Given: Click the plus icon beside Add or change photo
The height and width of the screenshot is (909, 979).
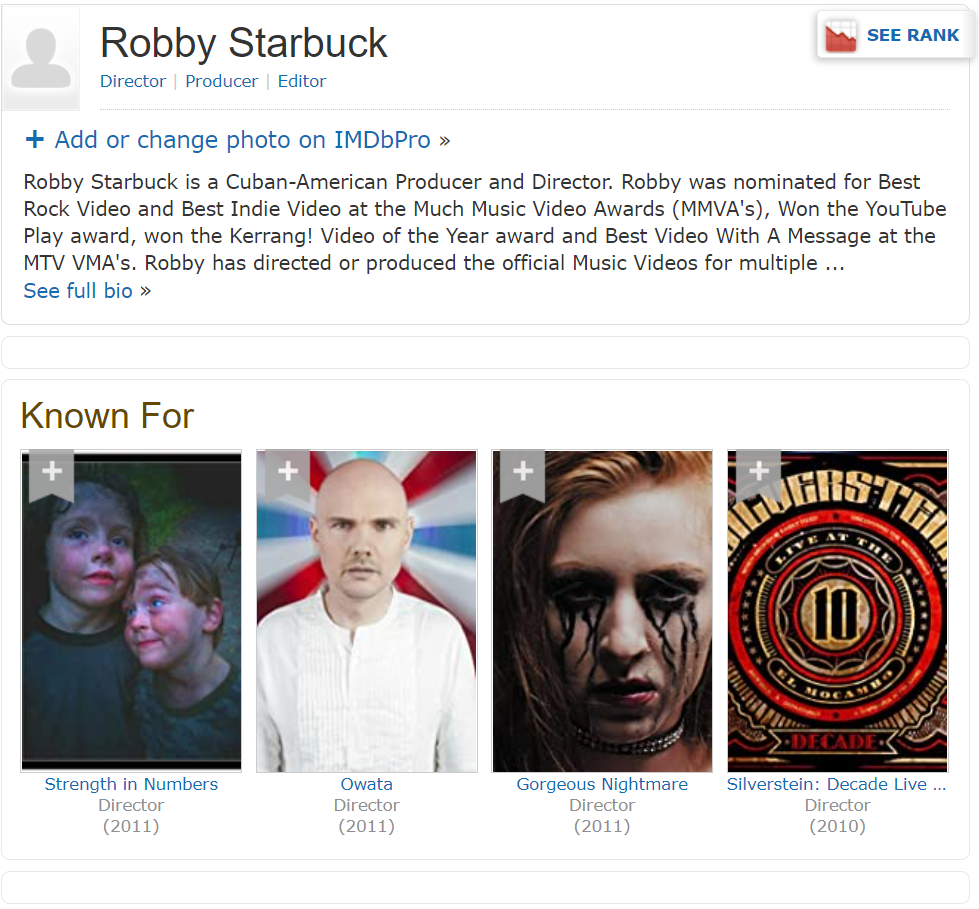Looking at the screenshot, I should [35, 139].
